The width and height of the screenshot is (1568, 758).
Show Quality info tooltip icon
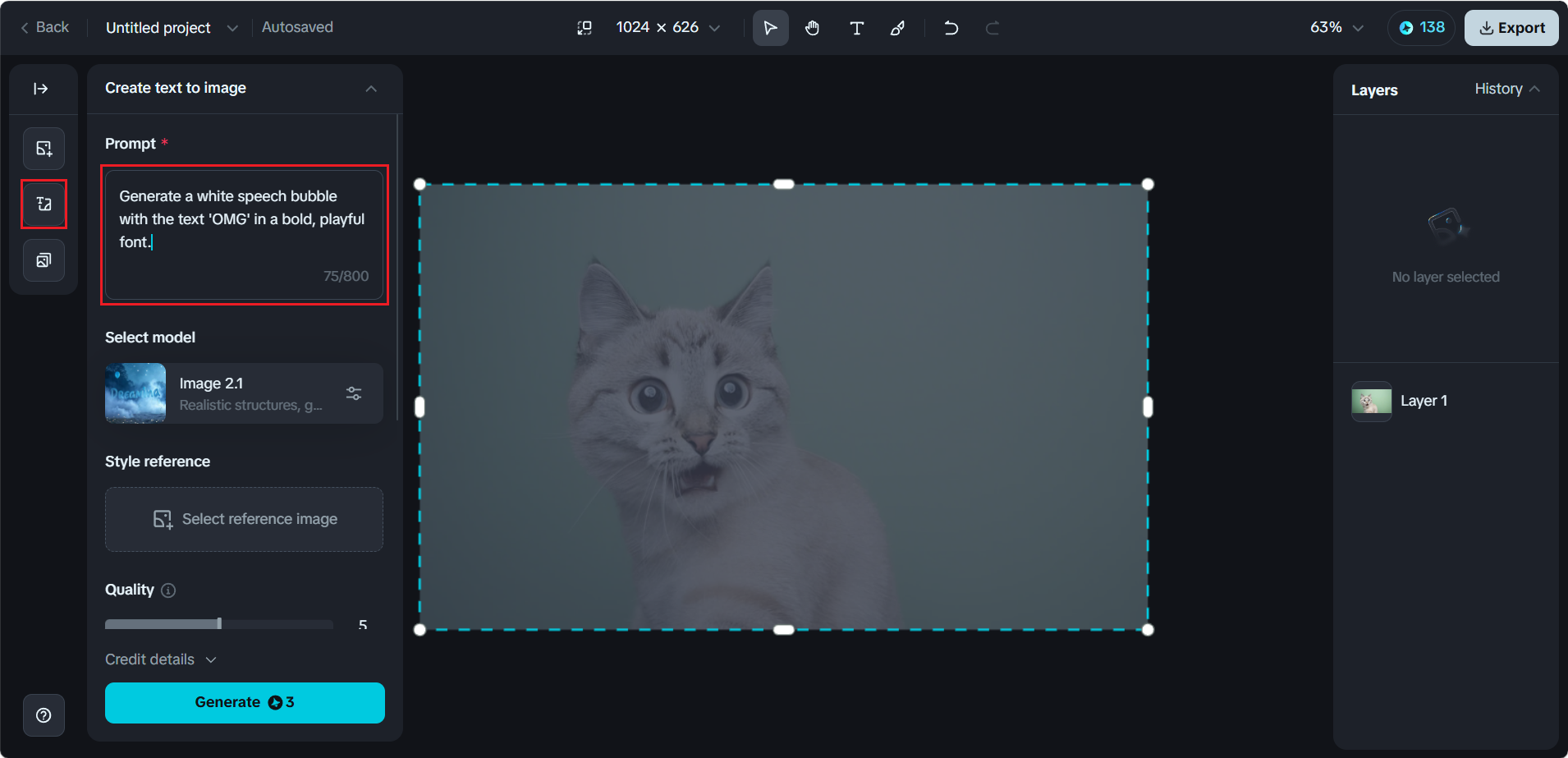(168, 590)
